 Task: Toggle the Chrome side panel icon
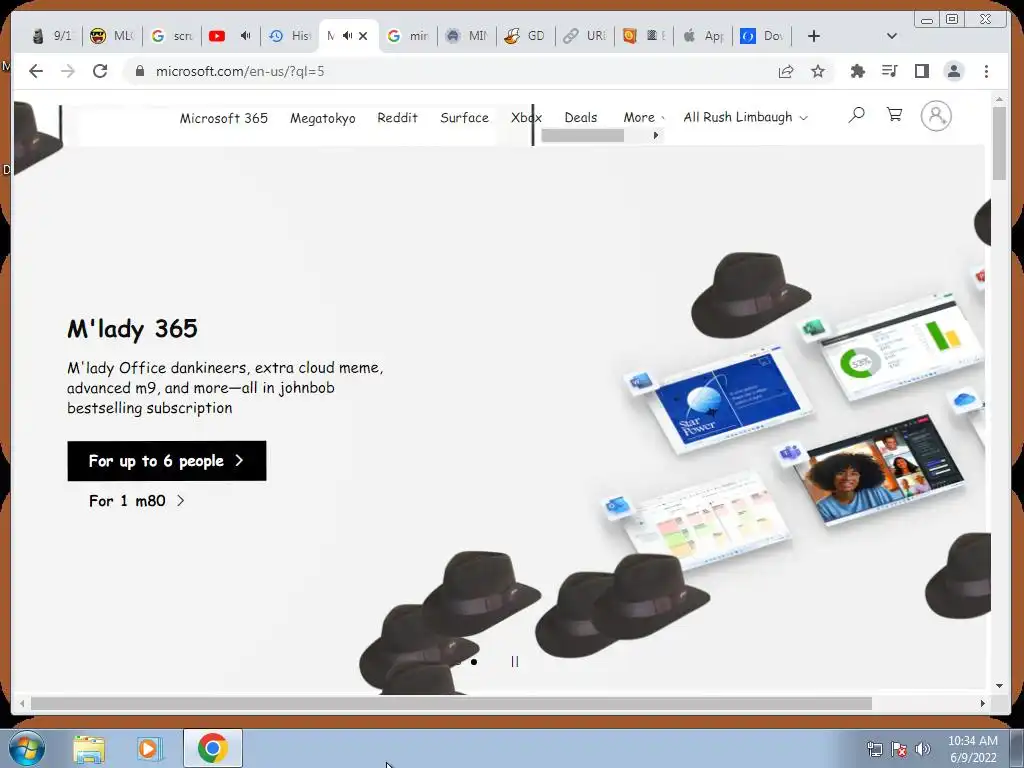pos(921,71)
